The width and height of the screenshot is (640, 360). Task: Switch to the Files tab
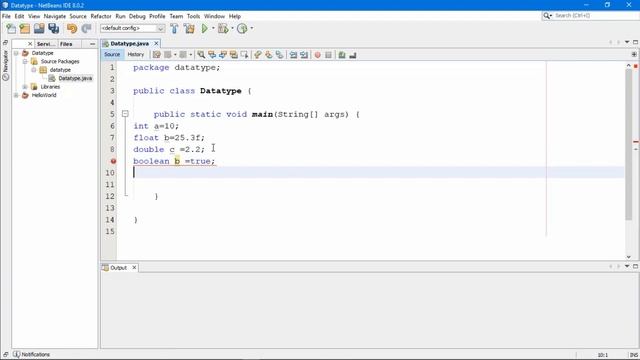click(x=66, y=44)
